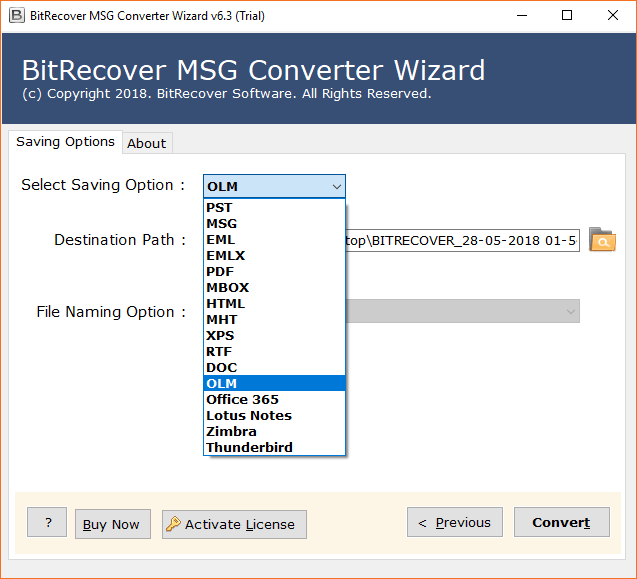Select EML in the format list

tap(274, 240)
